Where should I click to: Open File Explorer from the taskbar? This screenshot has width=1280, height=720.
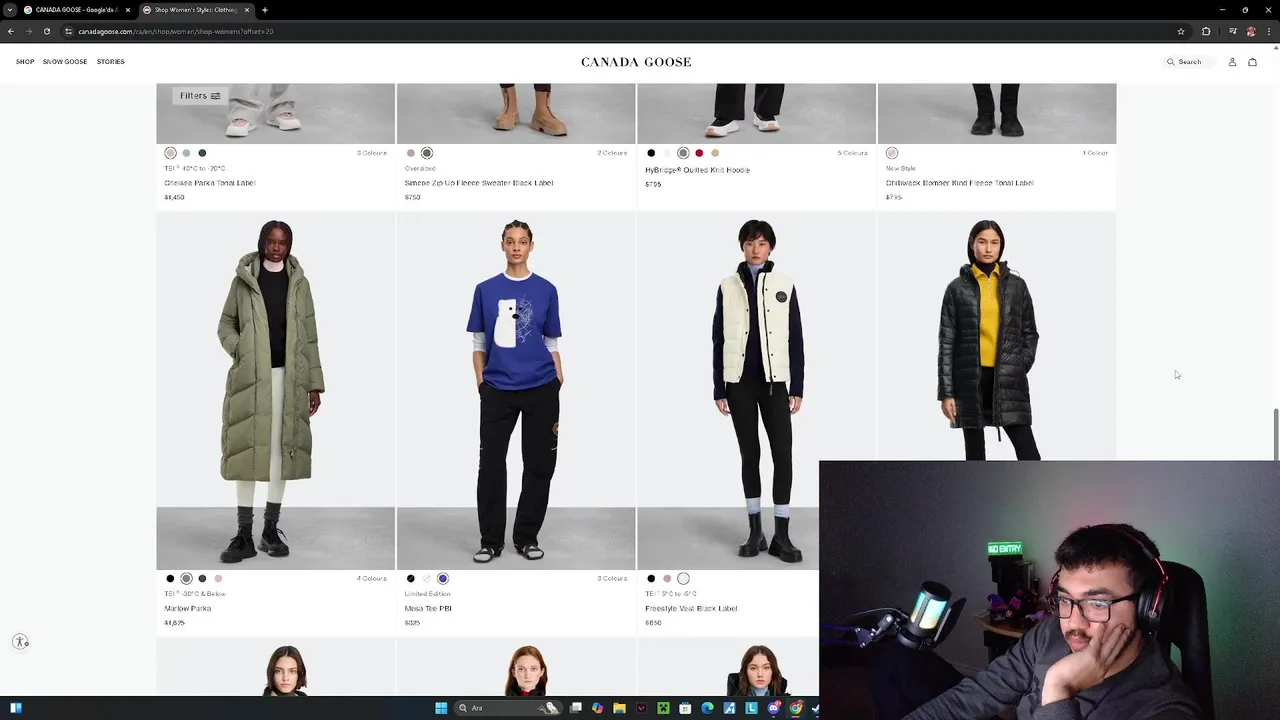620,708
